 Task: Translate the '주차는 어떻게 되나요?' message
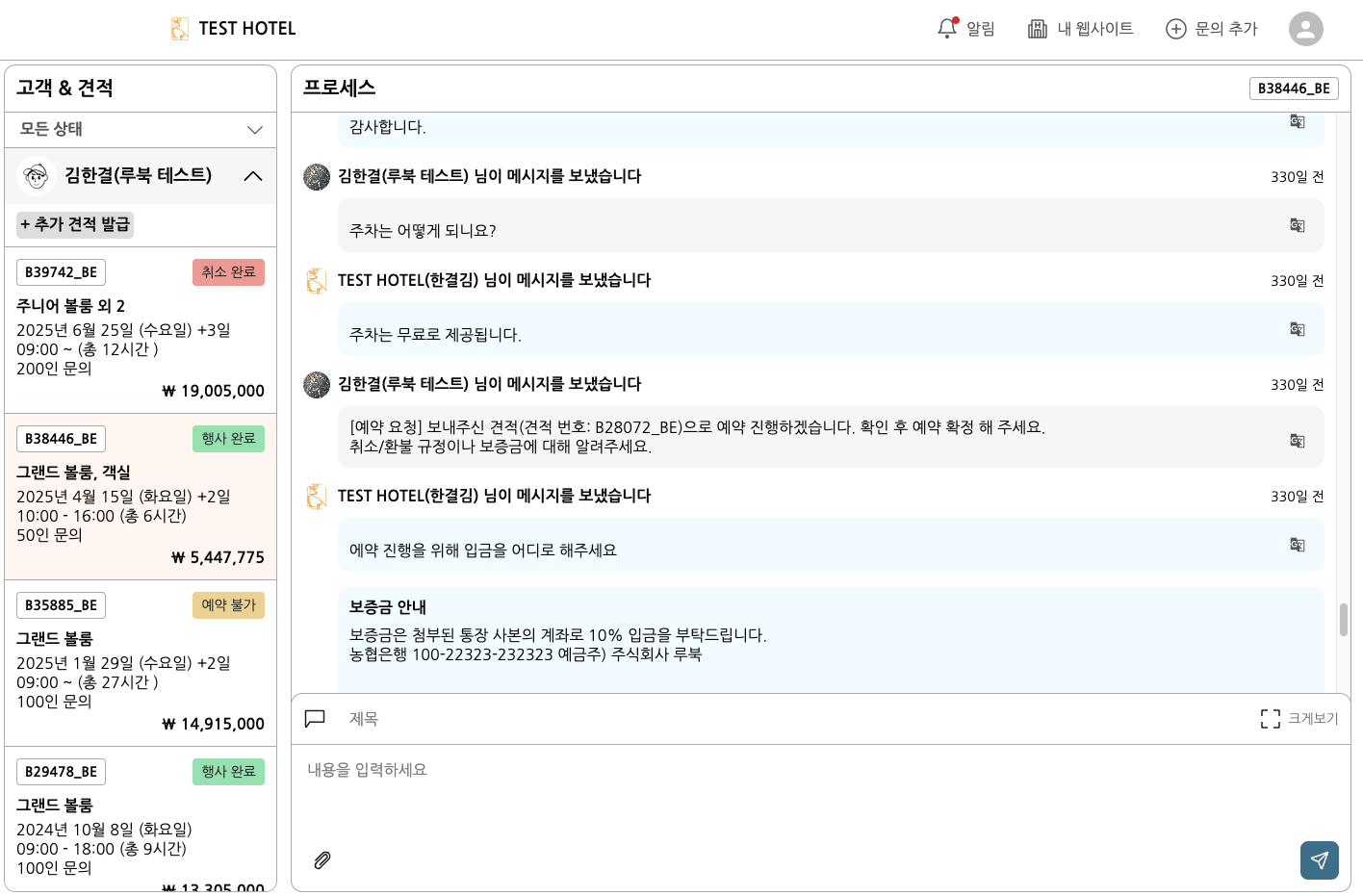[x=1297, y=225]
